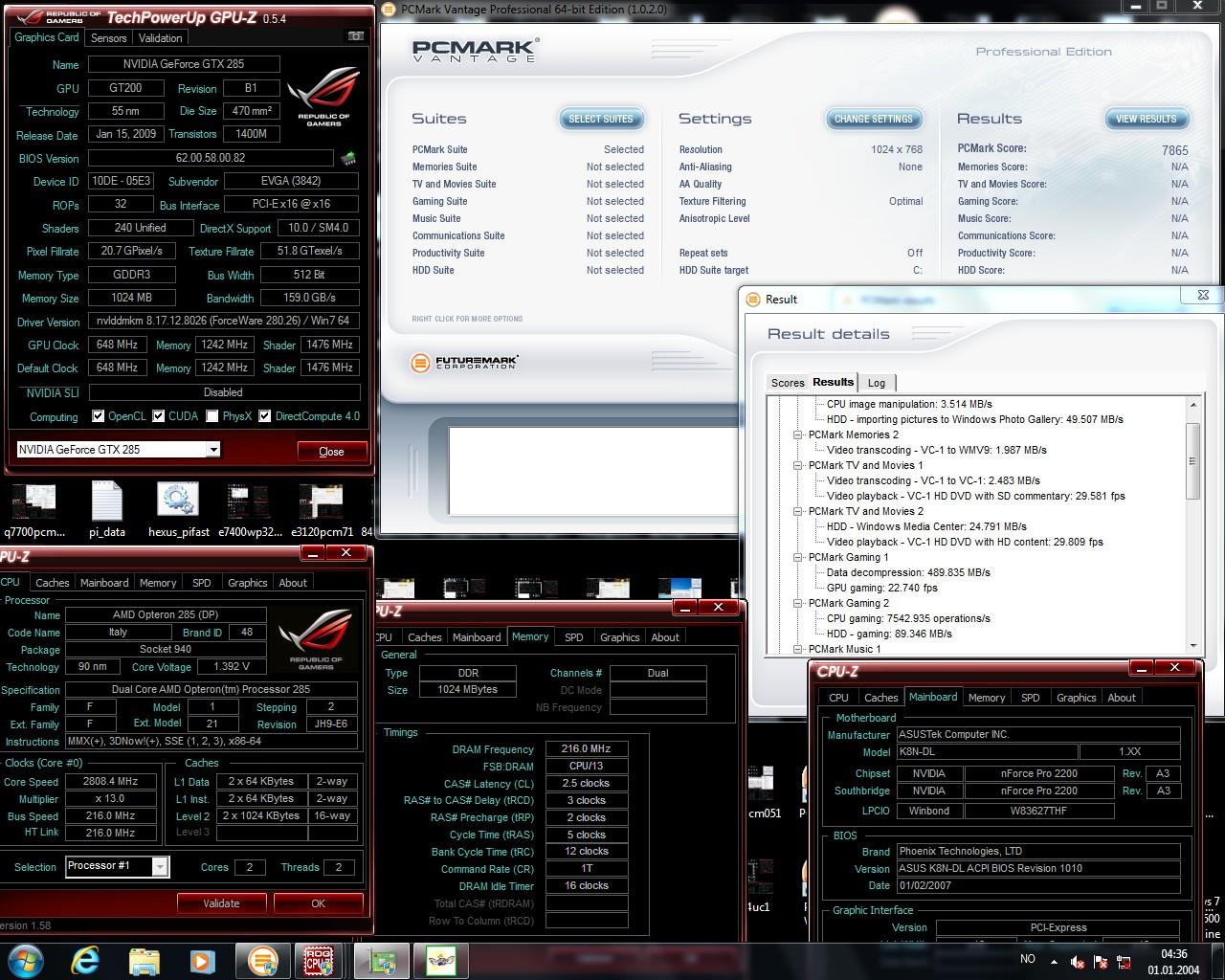Collapse the PCMark TV and Movies 1 node
The image size is (1225, 980).
click(x=798, y=465)
